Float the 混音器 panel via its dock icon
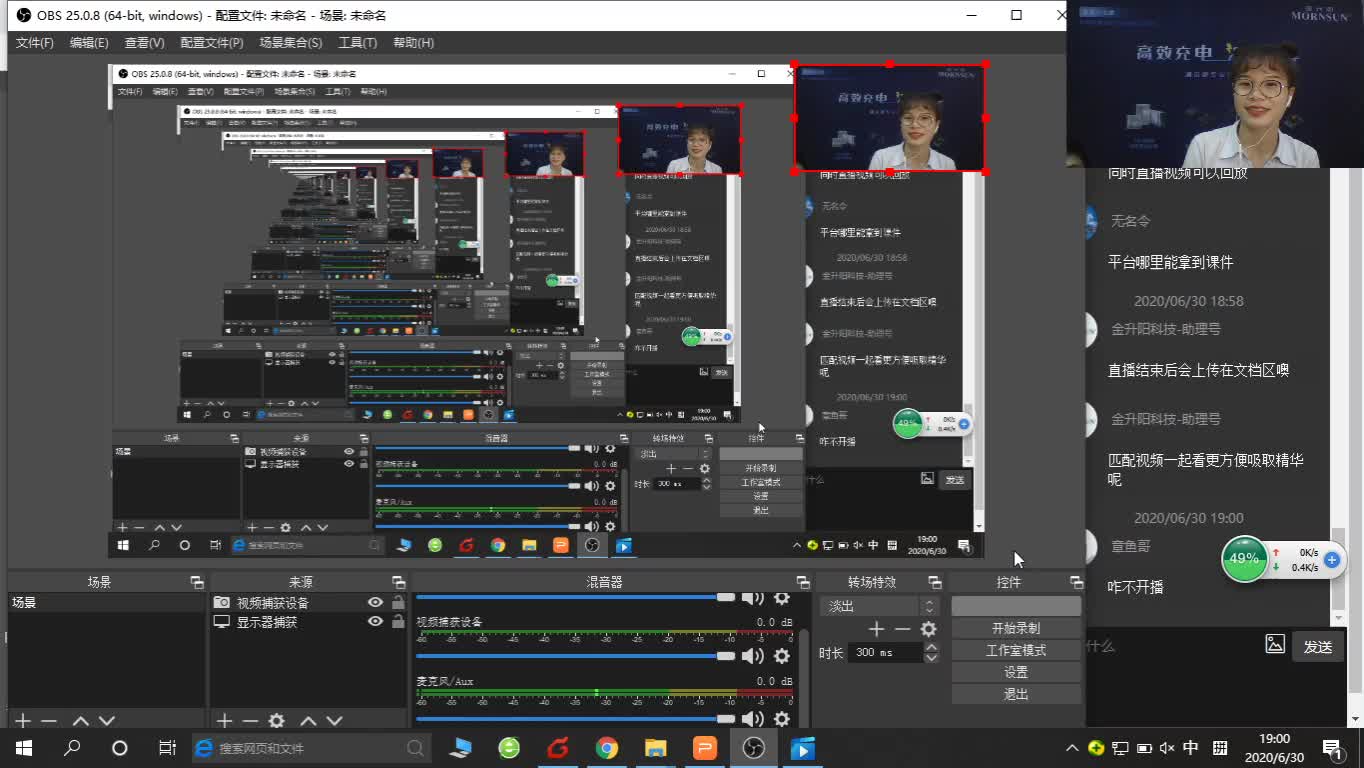The width and height of the screenshot is (1364, 768). [x=802, y=582]
